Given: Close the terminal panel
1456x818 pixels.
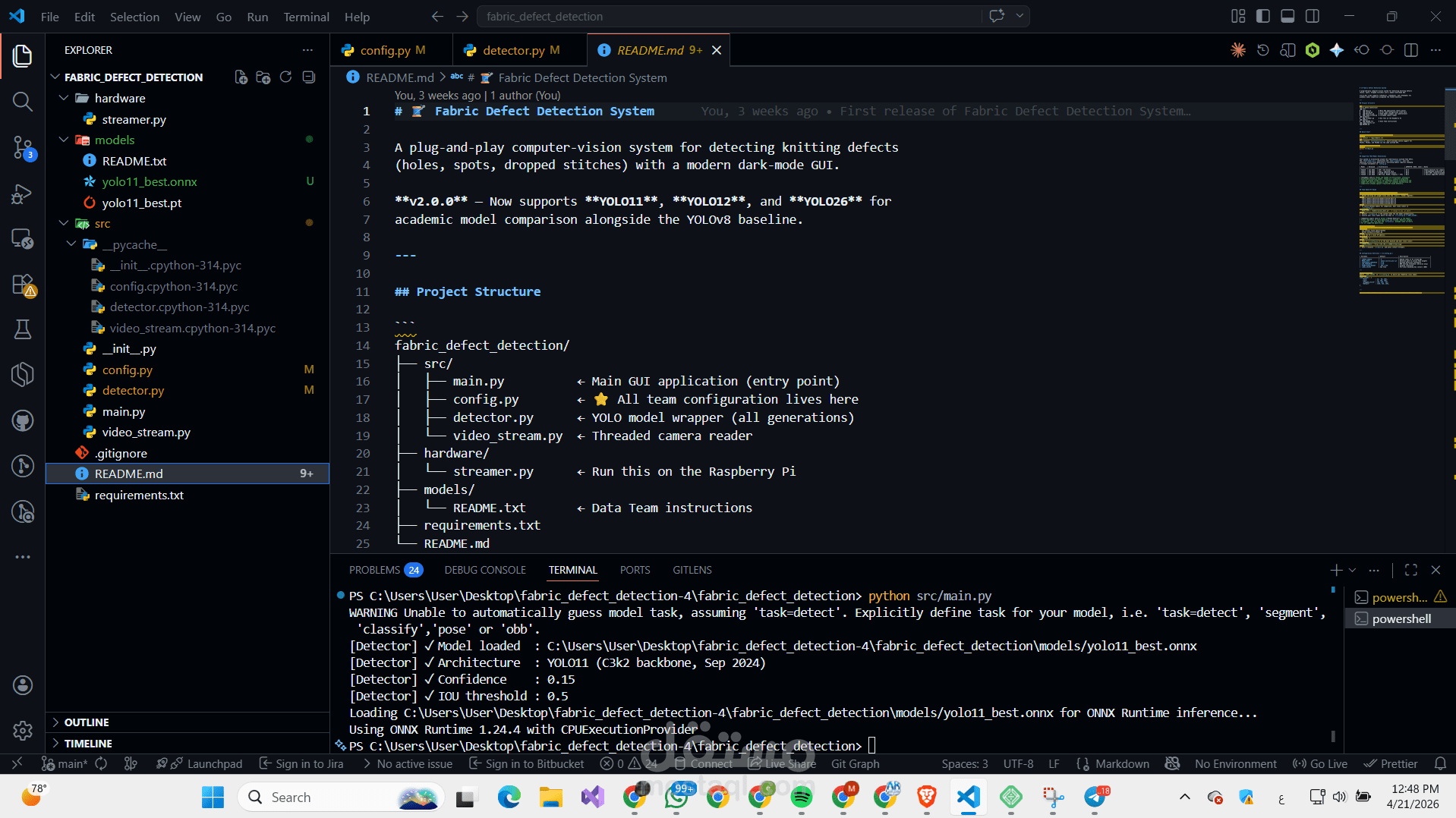Looking at the screenshot, I should tap(1436, 570).
